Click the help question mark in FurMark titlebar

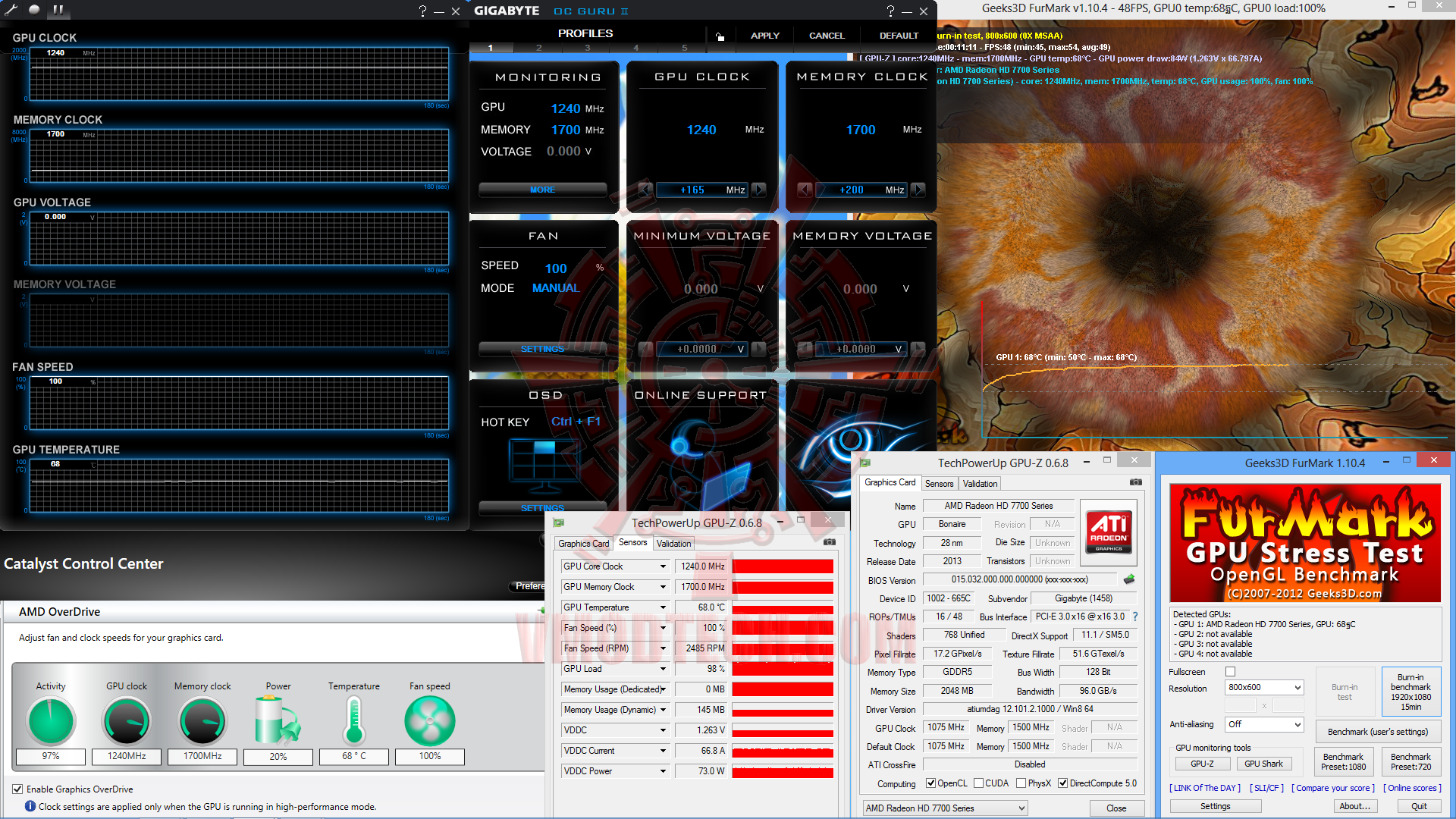point(890,10)
